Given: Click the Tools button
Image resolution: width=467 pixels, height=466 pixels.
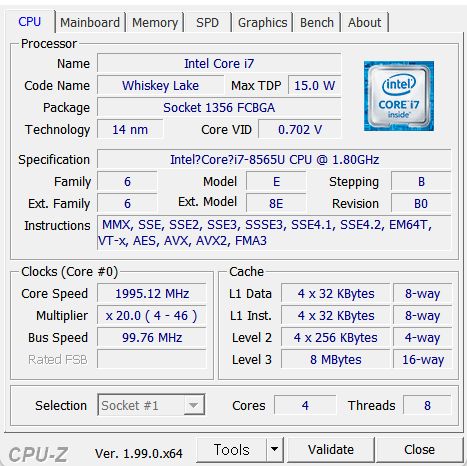Looking at the screenshot, I should coord(231,449).
